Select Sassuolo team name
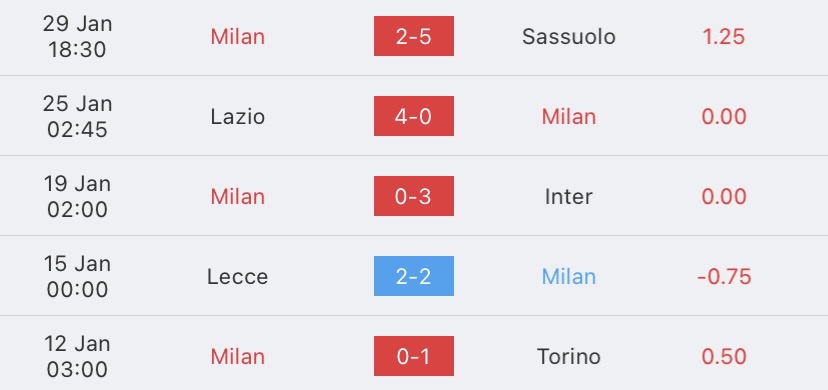The width and height of the screenshot is (828, 390). (x=569, y=36)
